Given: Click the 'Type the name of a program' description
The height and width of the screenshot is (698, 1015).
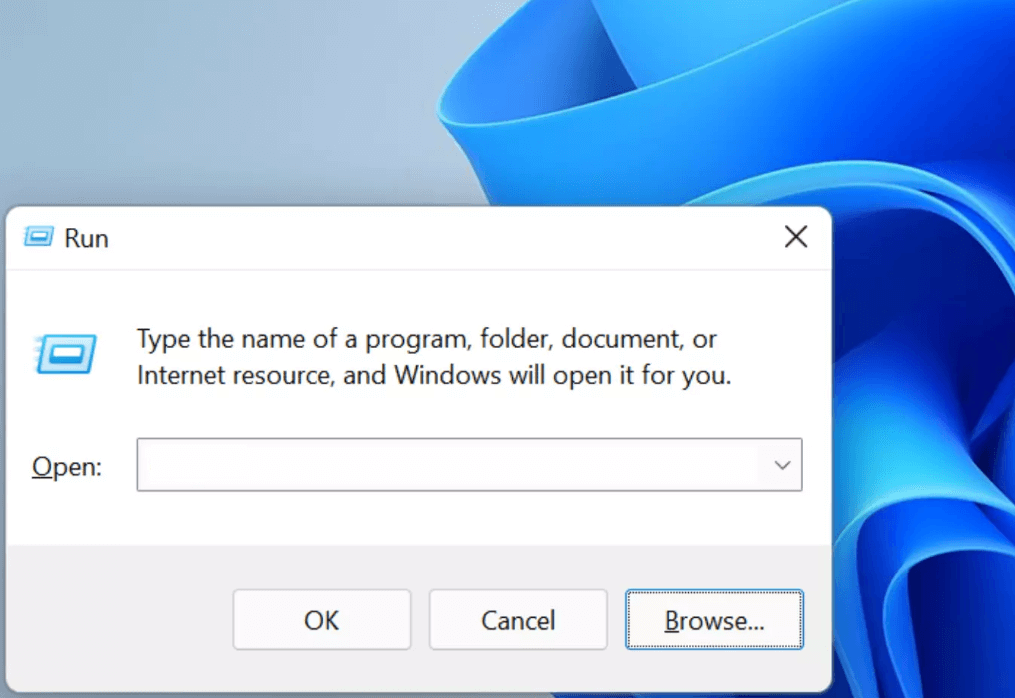Looking at the screenshot, I should coord(434,357).
